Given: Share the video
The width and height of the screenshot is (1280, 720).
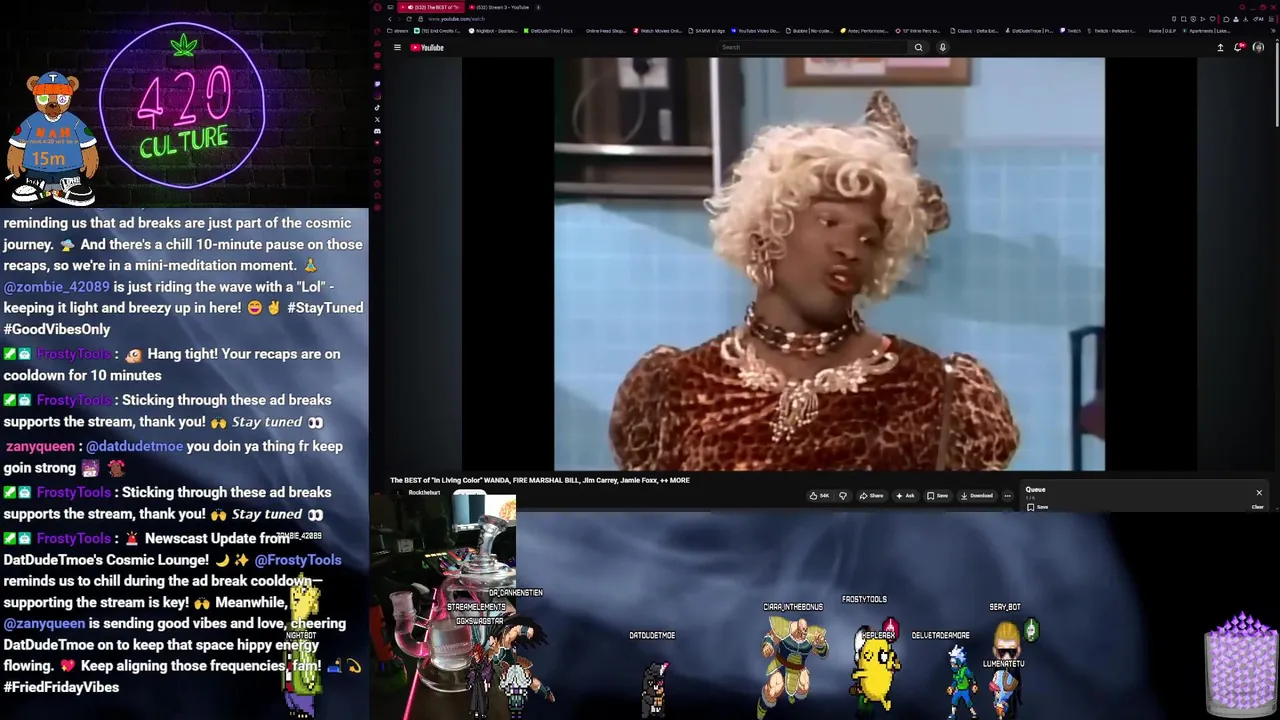Looking at the screenshot, I should 872,496.
